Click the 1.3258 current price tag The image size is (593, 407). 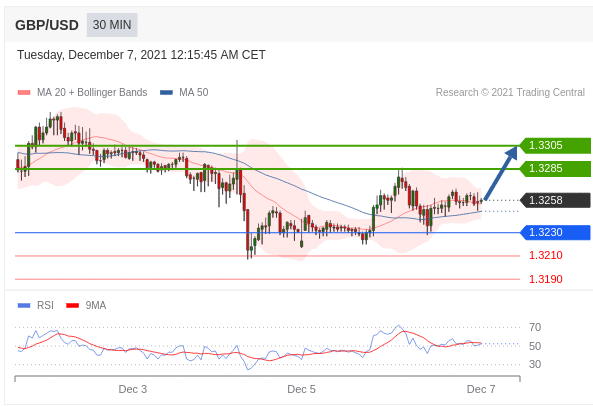coord(555,200)
